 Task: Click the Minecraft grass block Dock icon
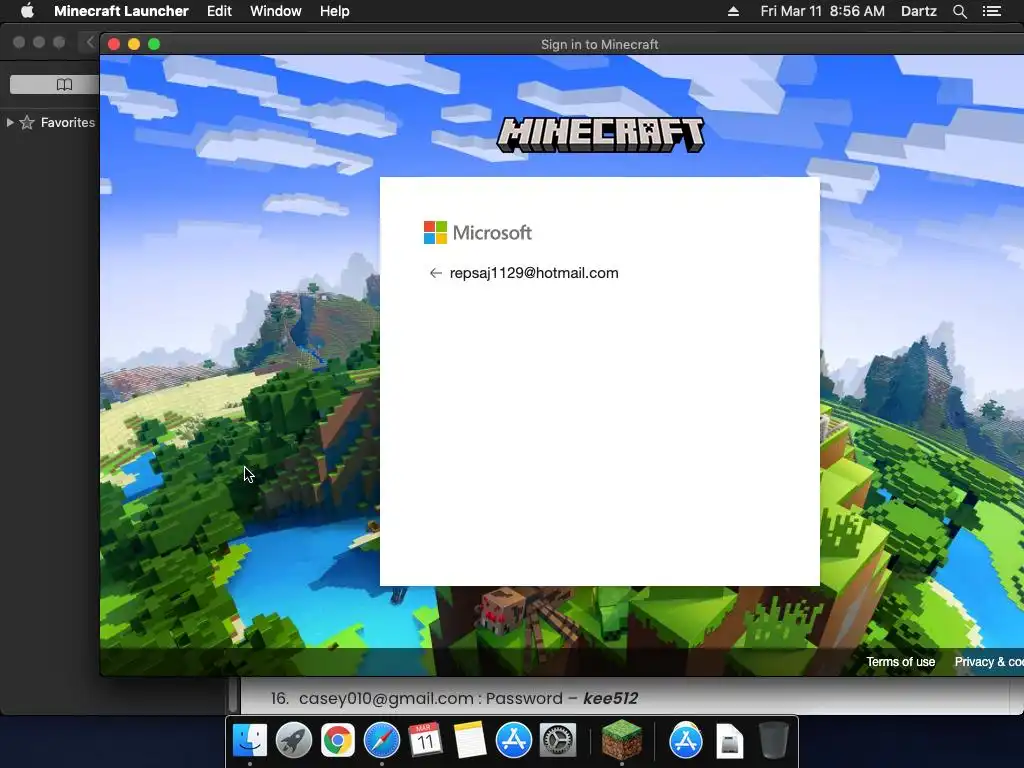622,739
